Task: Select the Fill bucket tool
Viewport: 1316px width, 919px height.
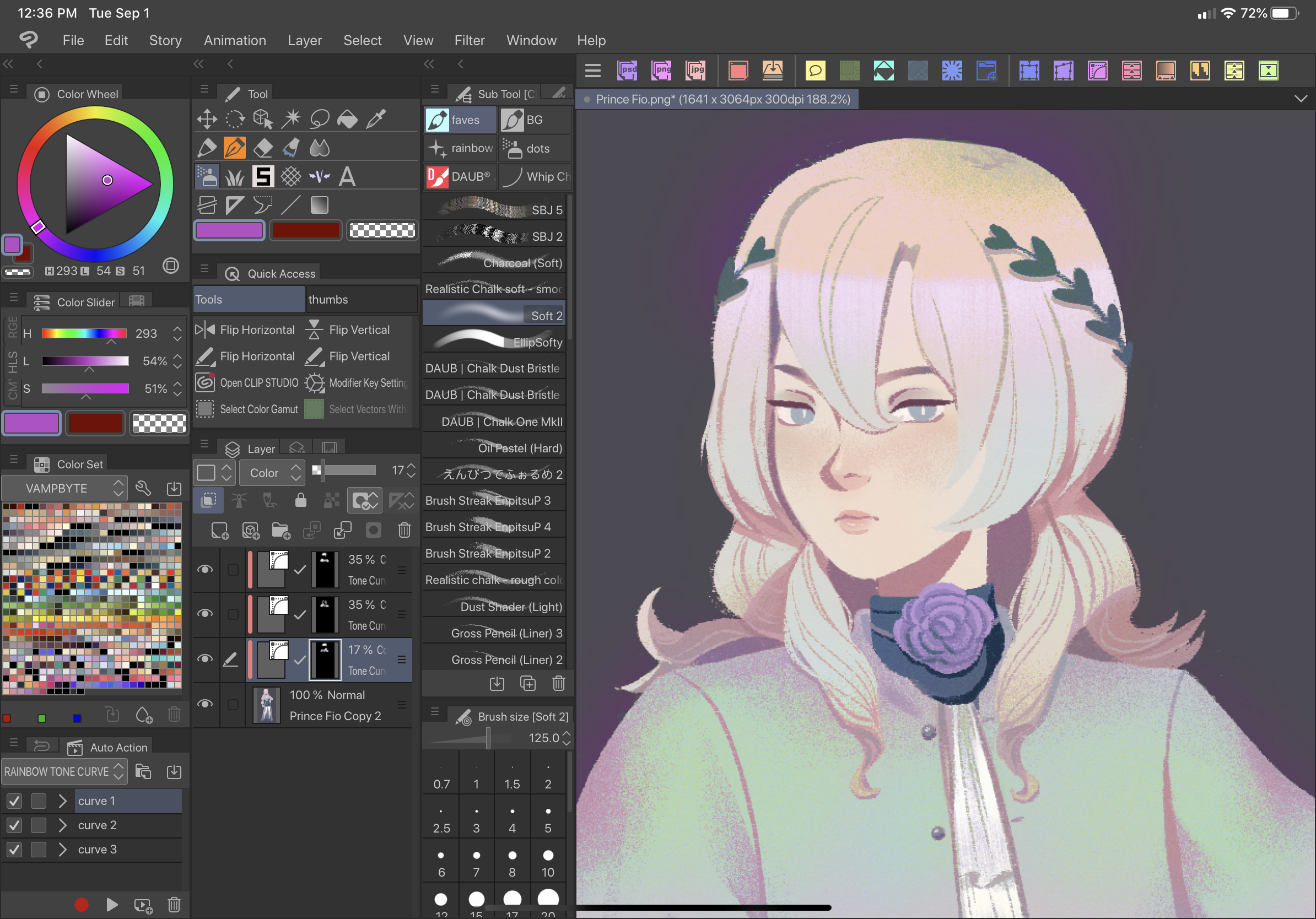Action: click(347, 119)
